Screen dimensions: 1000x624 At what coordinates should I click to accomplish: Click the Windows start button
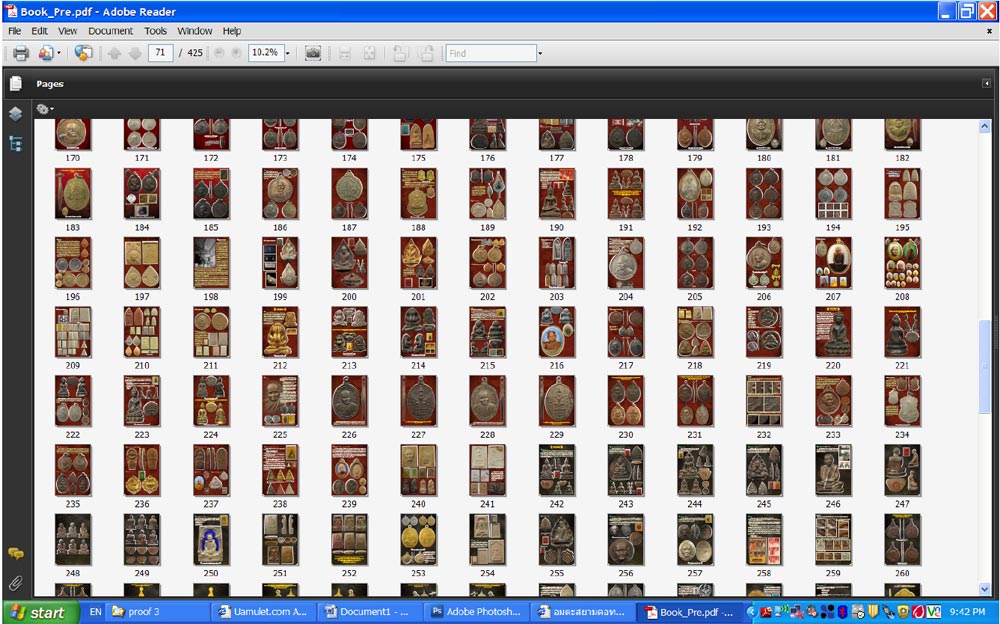tap(38, 612)
